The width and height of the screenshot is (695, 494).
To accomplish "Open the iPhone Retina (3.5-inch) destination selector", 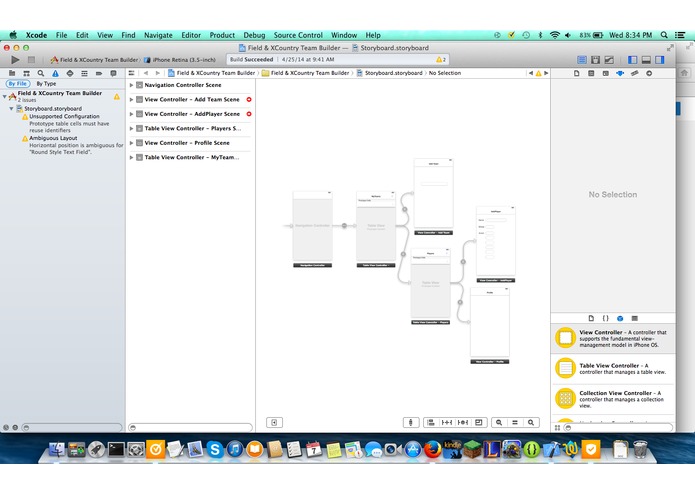I will [180, 60].
